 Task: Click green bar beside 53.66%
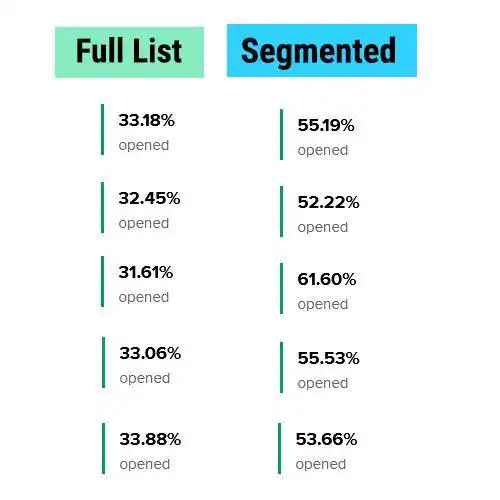point(279,448)
